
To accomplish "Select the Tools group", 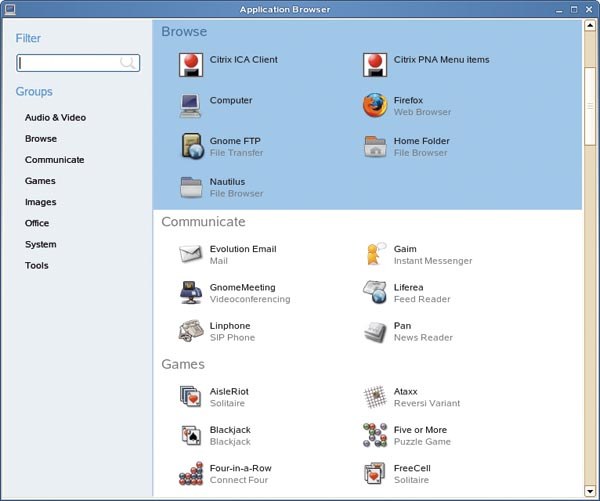I will [x=37, y=265].
